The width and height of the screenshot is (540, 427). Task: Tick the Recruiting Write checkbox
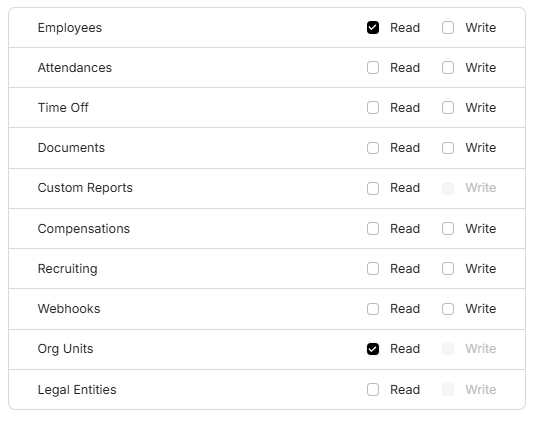click(x=448, y=269)
